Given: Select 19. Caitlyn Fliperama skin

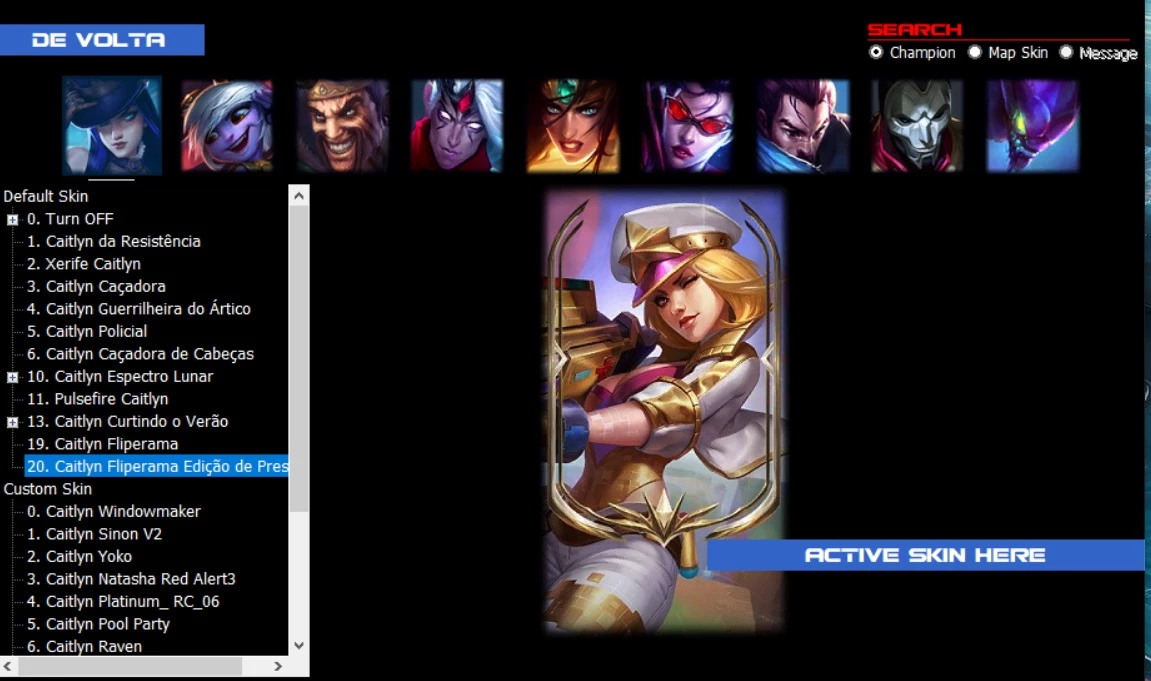Looking at the screenshot, I should [x=103, y=444].
